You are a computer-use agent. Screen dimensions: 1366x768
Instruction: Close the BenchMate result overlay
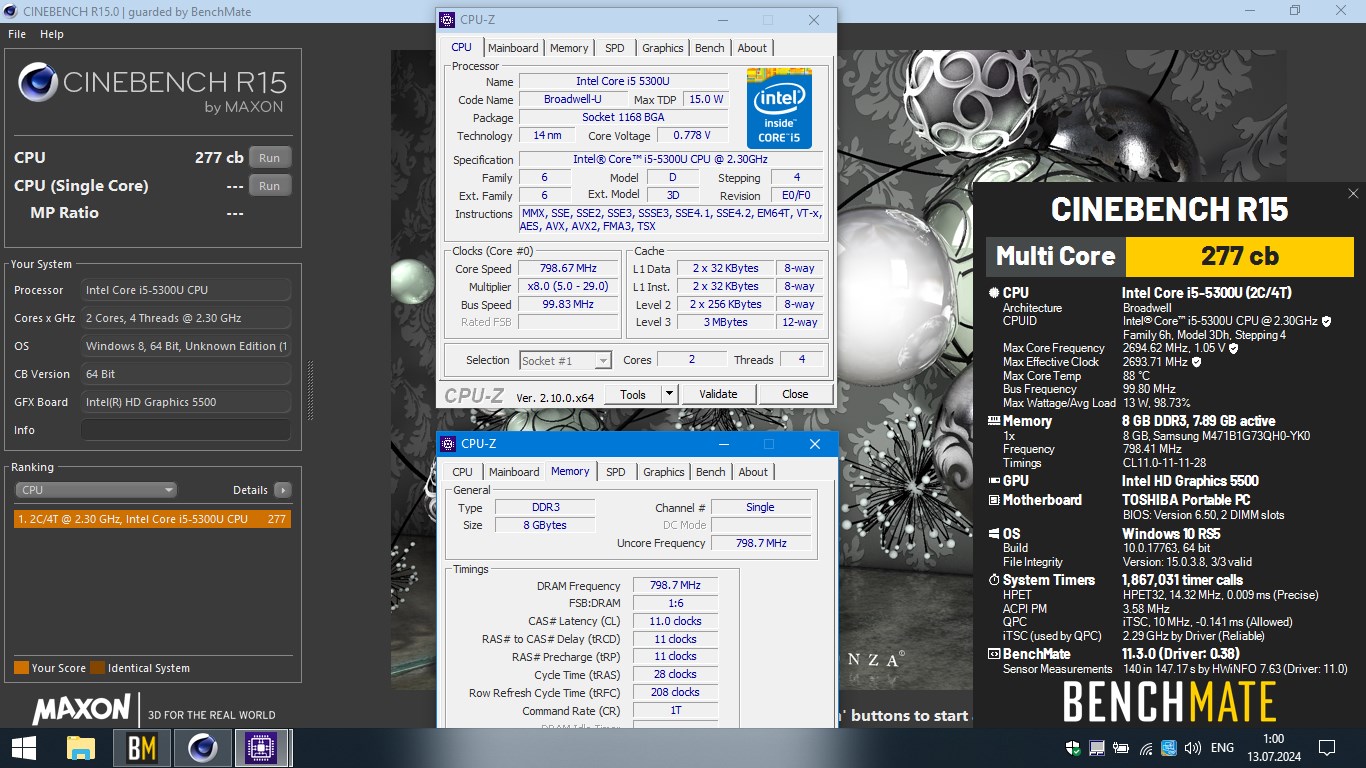(1353, 194)
